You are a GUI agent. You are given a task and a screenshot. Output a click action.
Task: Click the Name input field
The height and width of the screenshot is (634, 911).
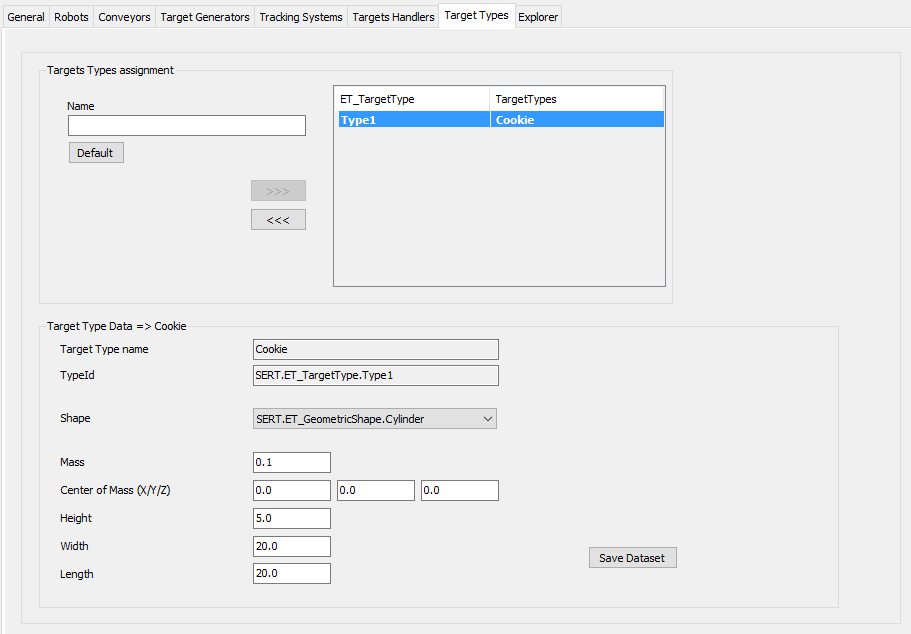point(187,126)
